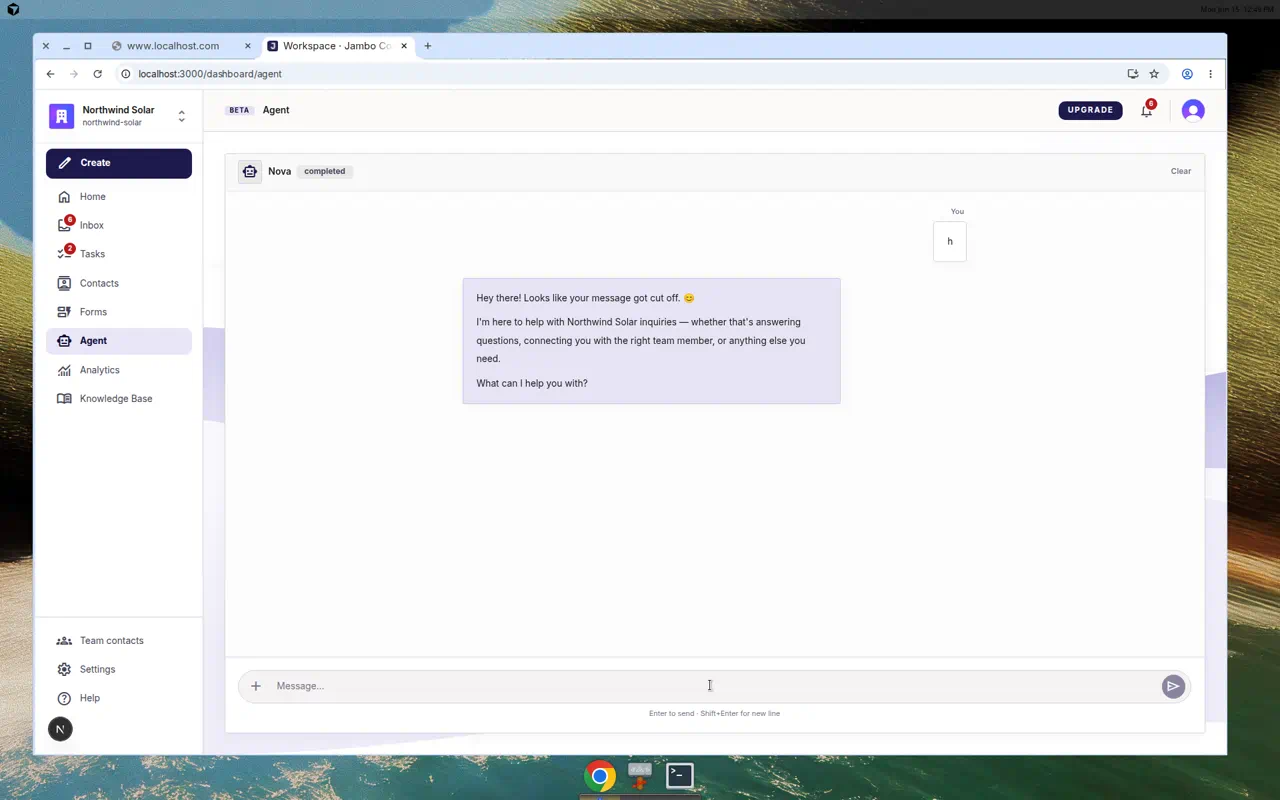Click the Team contacts people icon
1280x800 pixels.
[64, 641]
